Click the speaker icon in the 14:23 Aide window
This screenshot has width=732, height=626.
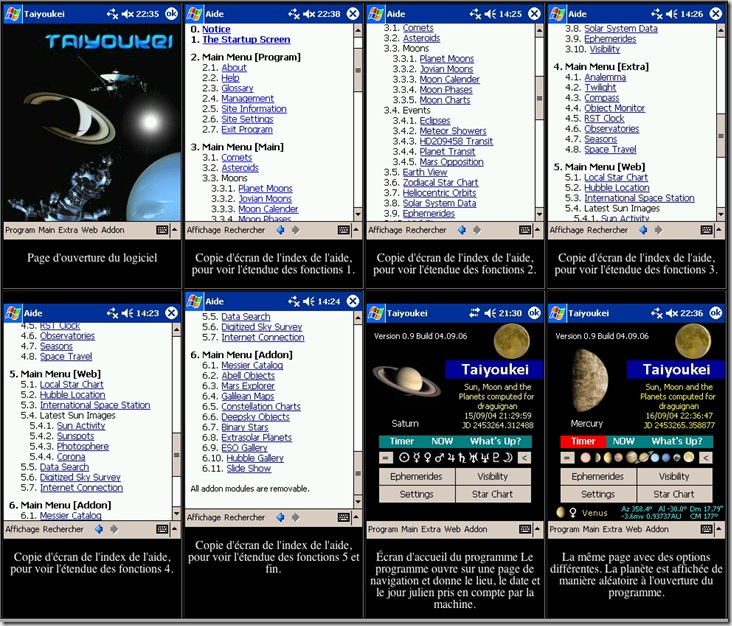coord(127,313)
